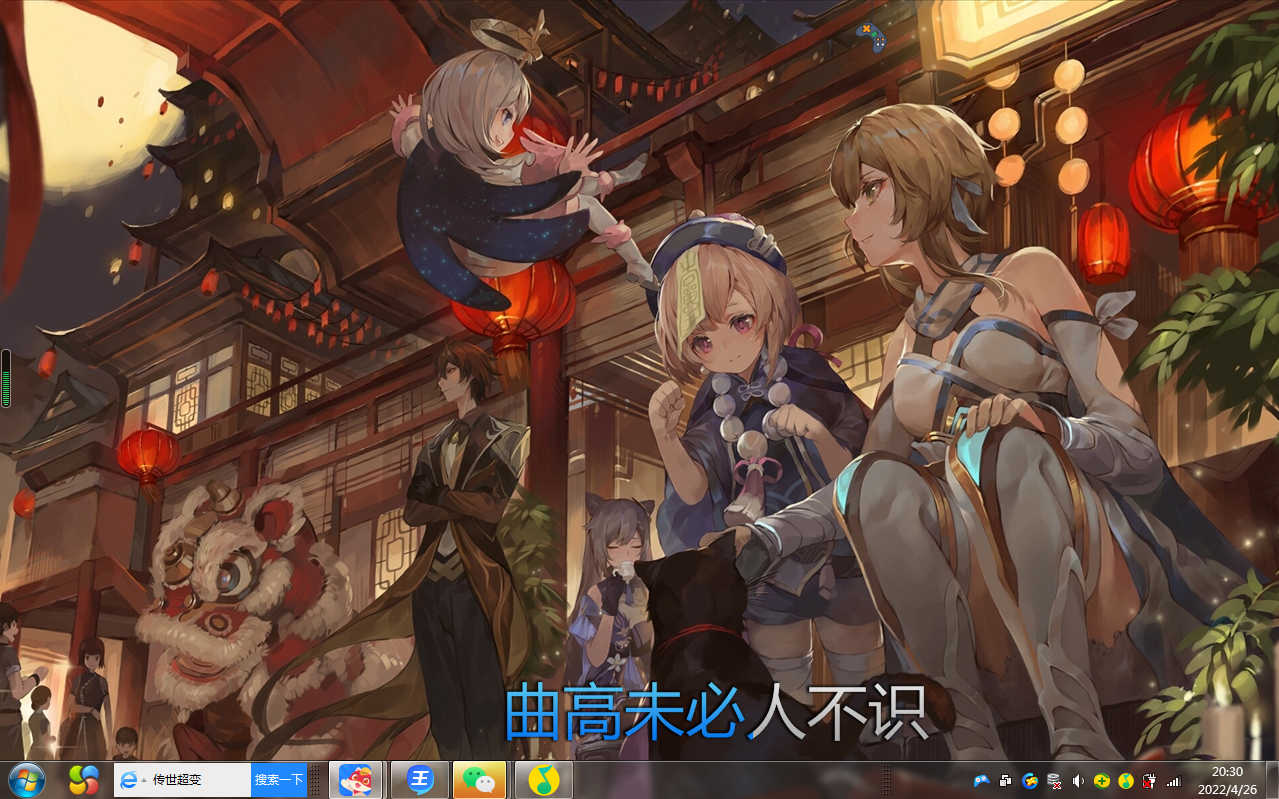Click the green plus 360 tray icon
This screenshot has width=1279, height=799.
click(1102, 780)
